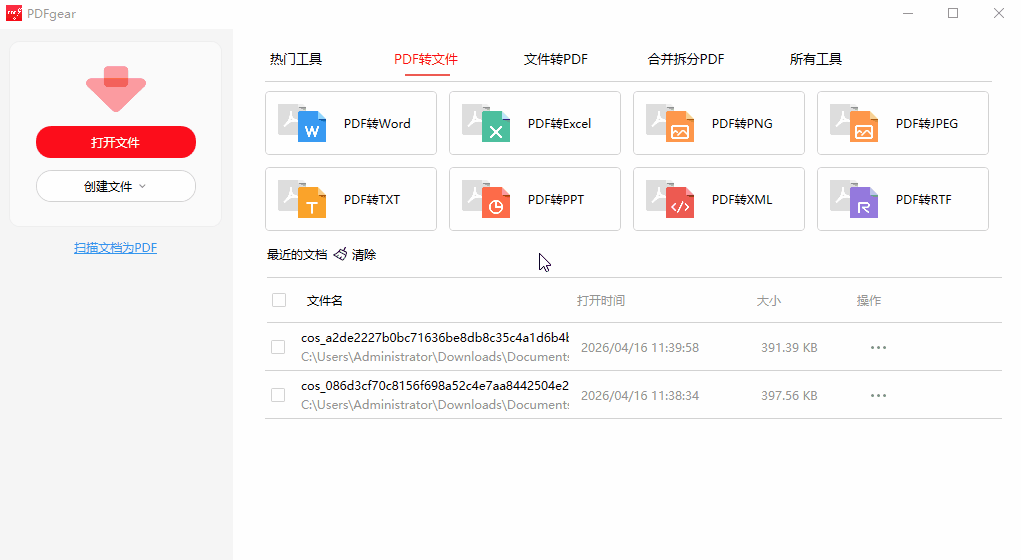This screenshot has height=560, width=1021.
Task: Open the PDF转Excel converter
Action: coord(535,123)
